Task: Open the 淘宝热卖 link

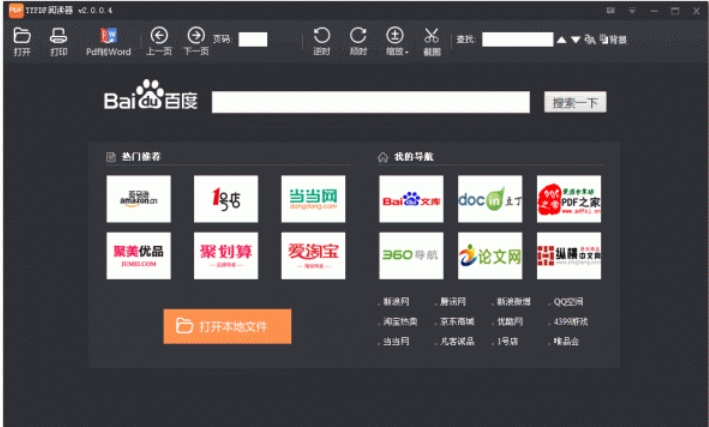Action: pos(400,322)
